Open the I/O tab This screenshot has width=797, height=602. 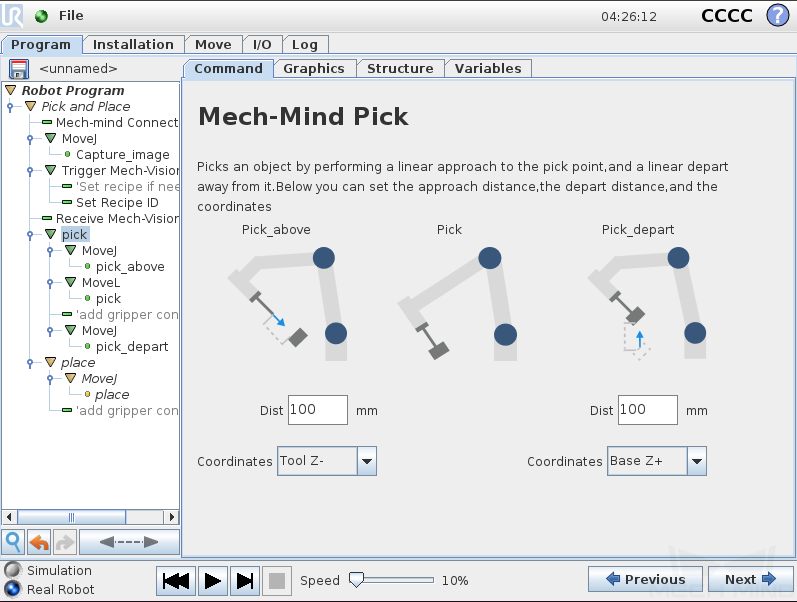pyautogui.click(x=262, y=45)
